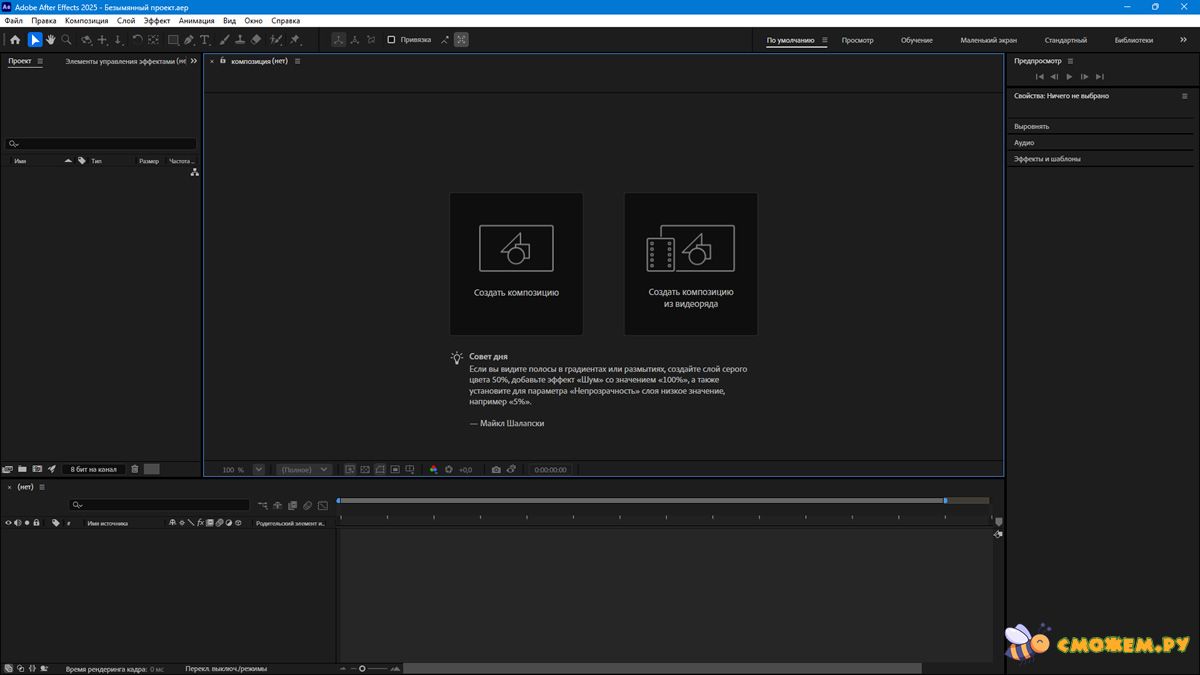Switch to the Обучение workspace tab

(916, 40)
